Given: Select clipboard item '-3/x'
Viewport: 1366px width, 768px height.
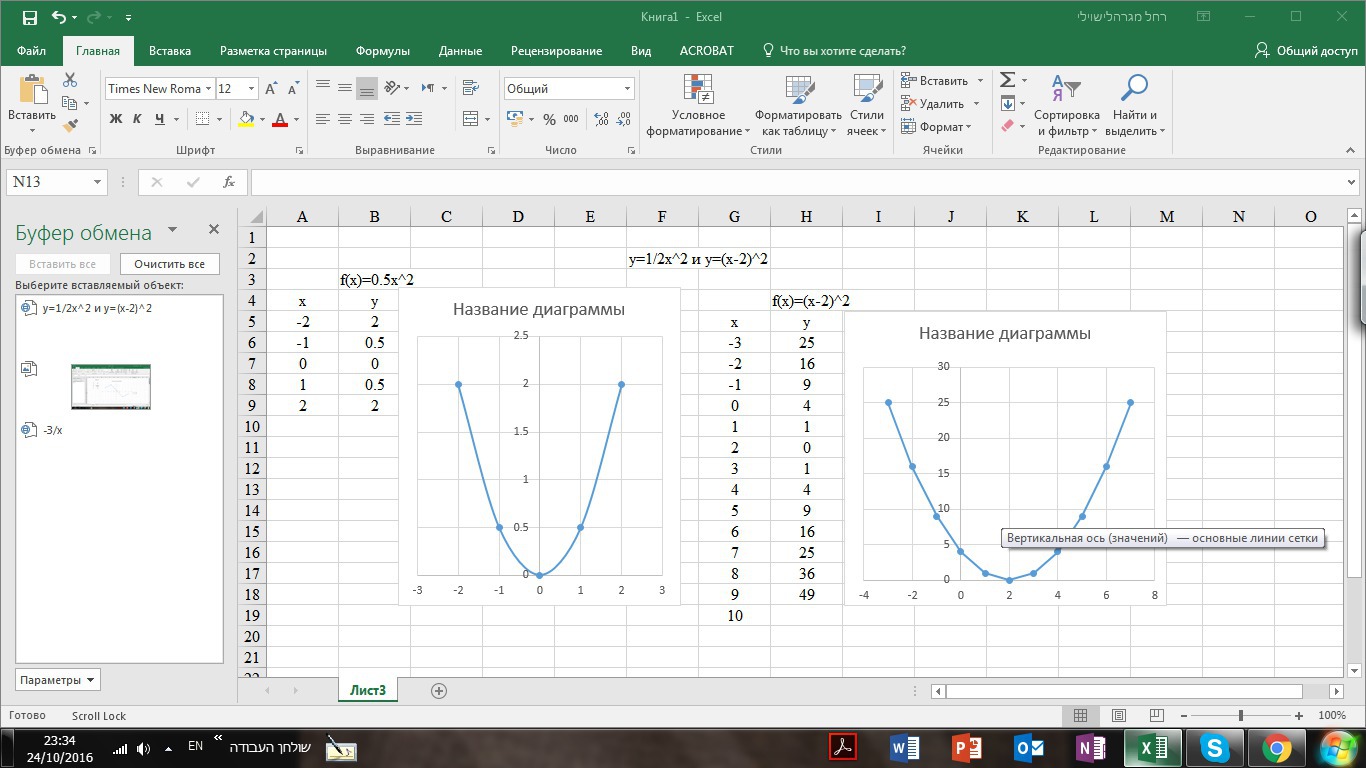Looking at the screenshot, I should 119,430.
